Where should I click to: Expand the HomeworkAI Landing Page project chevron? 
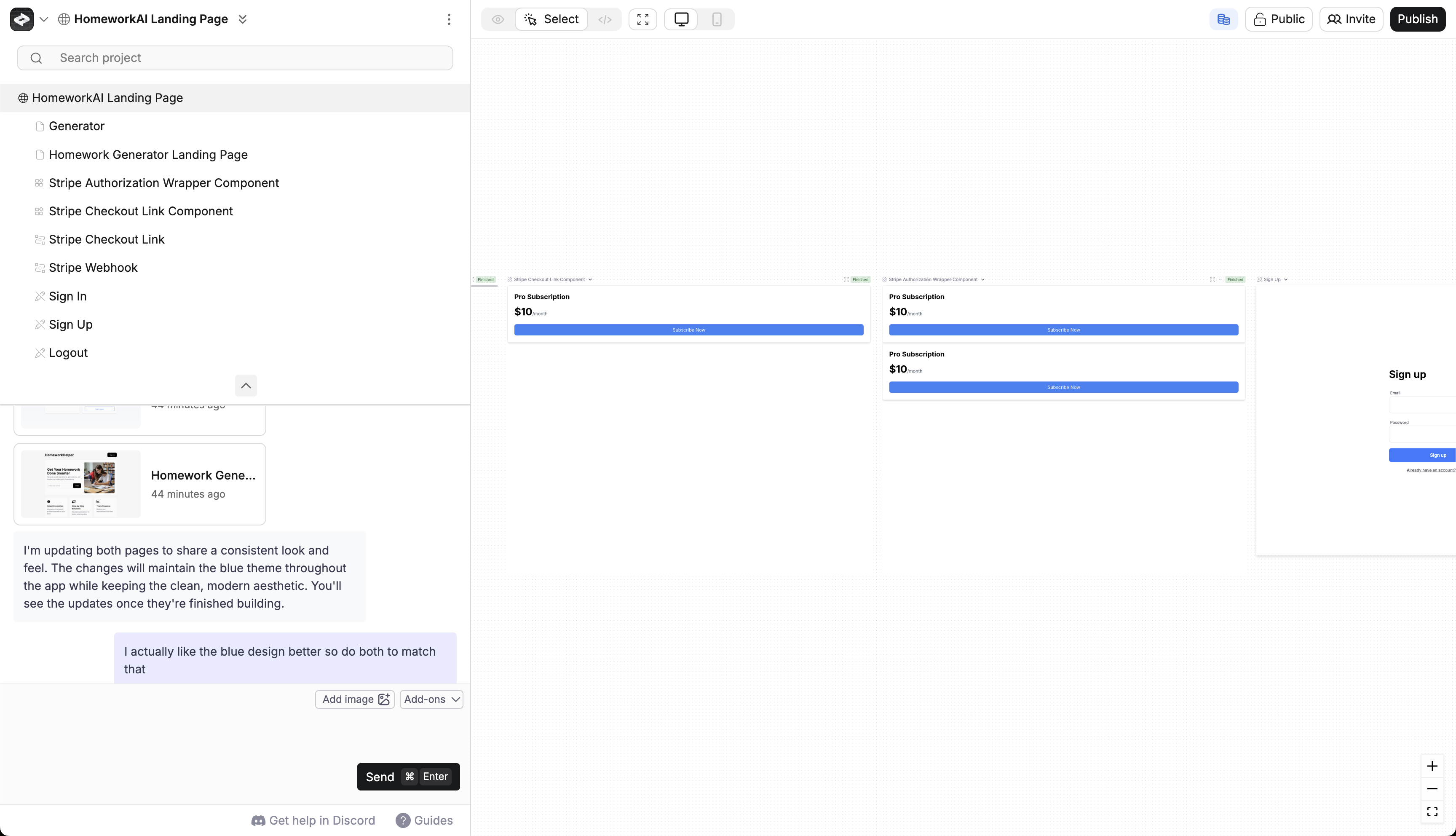coord(243,19)
